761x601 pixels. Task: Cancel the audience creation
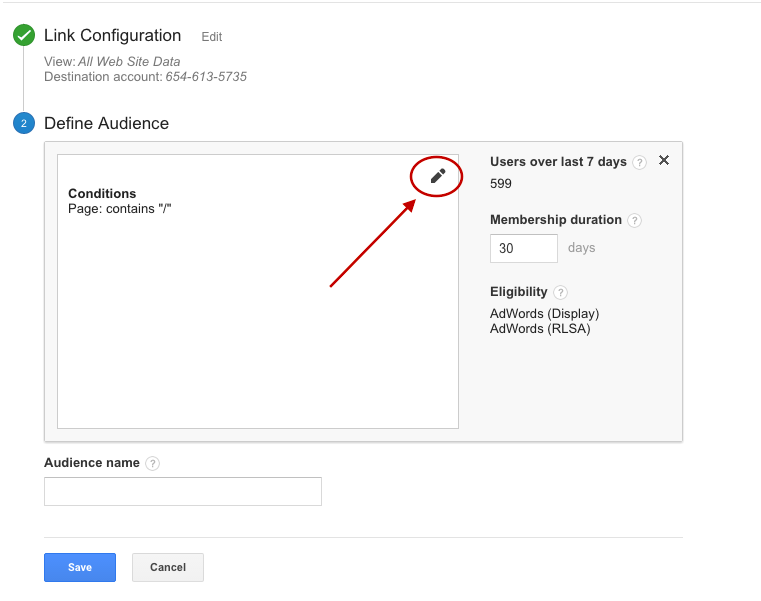click(x=168, y=567)
